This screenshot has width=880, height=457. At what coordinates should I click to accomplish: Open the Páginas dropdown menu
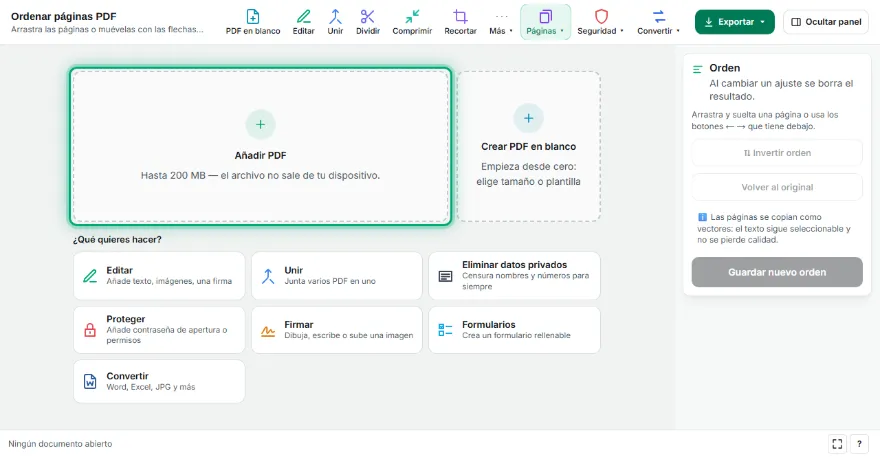tap(546, 22)
